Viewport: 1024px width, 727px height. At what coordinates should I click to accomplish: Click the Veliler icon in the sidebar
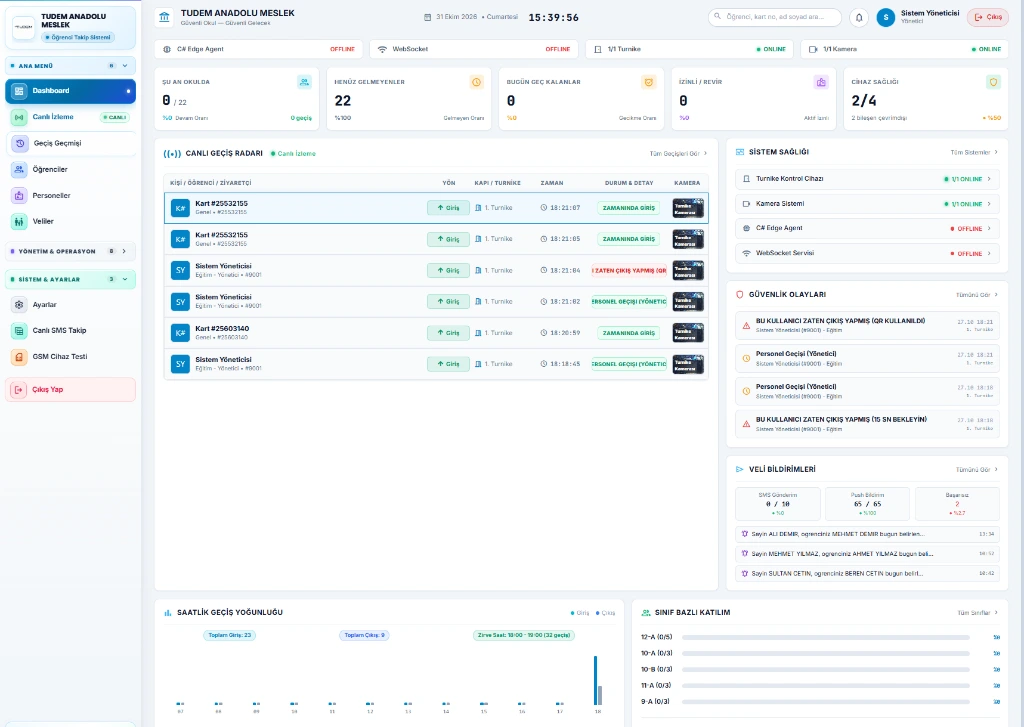pos(19,221)
